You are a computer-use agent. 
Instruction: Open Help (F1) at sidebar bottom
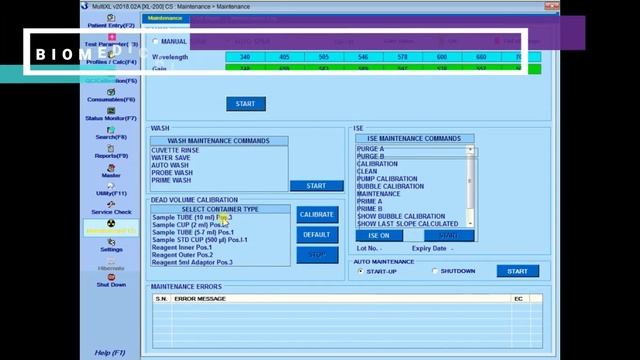[110, 353]
